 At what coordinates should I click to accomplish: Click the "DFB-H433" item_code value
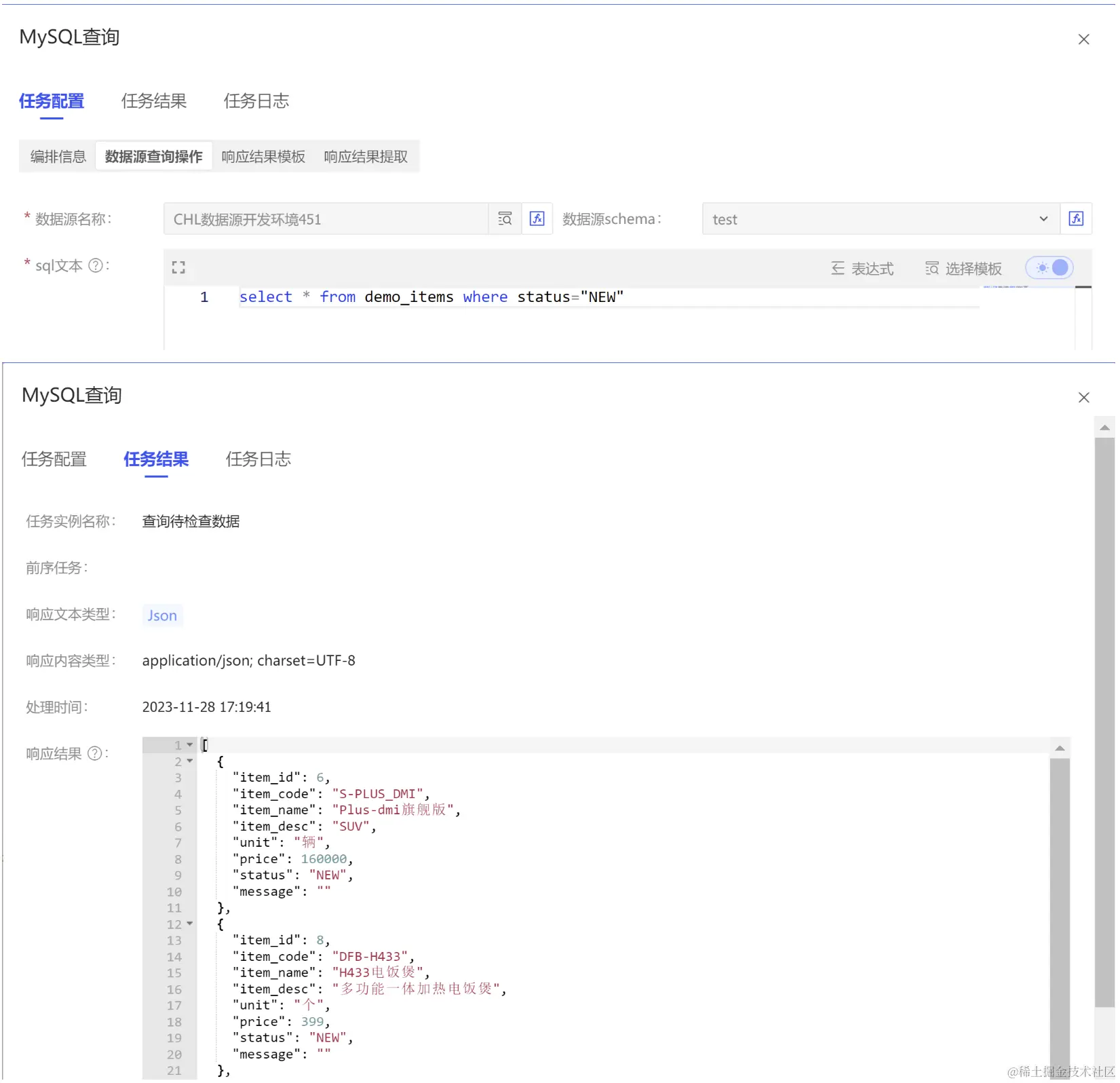(x=370, y=957)
